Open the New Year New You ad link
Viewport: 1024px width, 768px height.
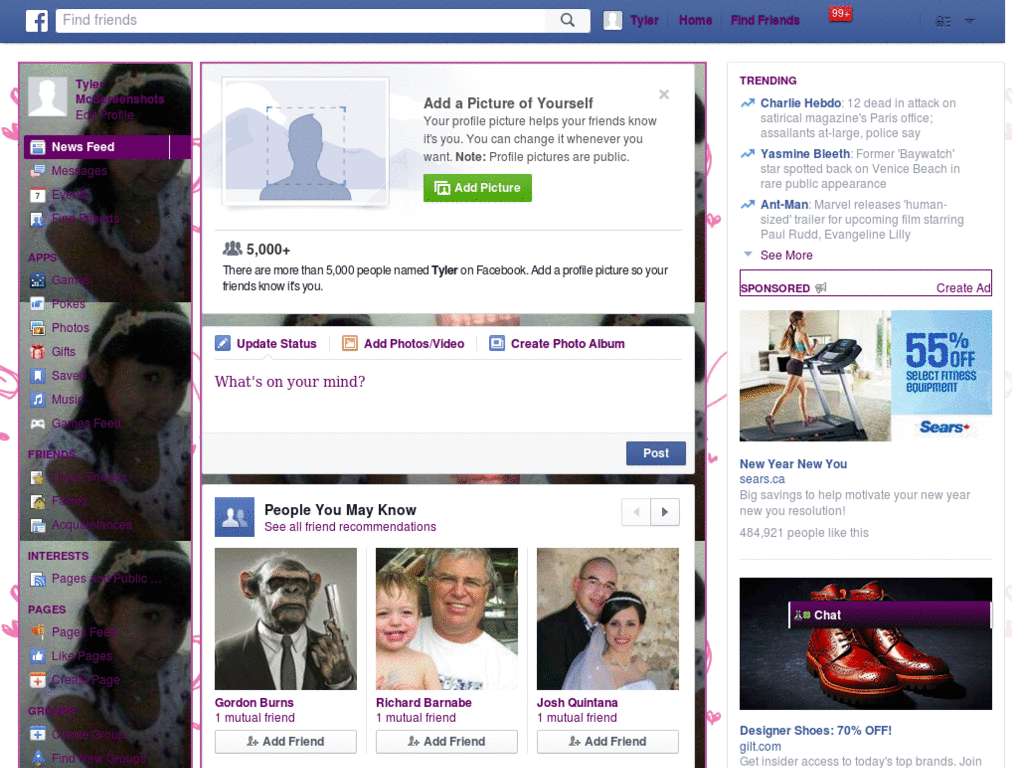[x=793, y=464]
